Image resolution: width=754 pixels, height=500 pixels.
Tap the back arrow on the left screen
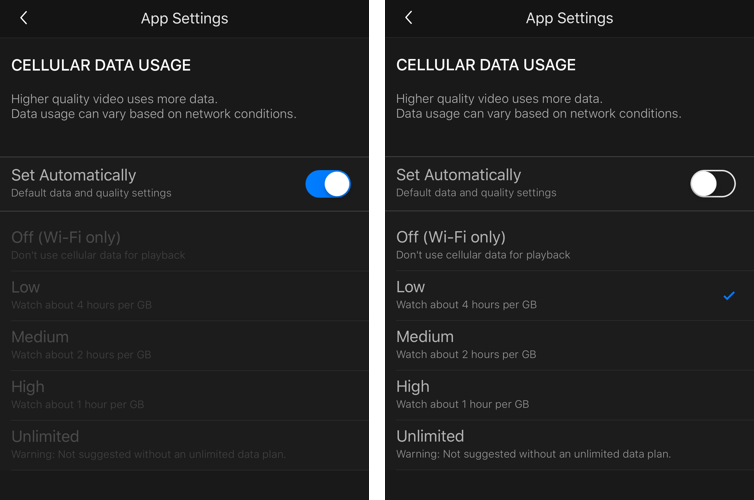(x=24, y=18)
